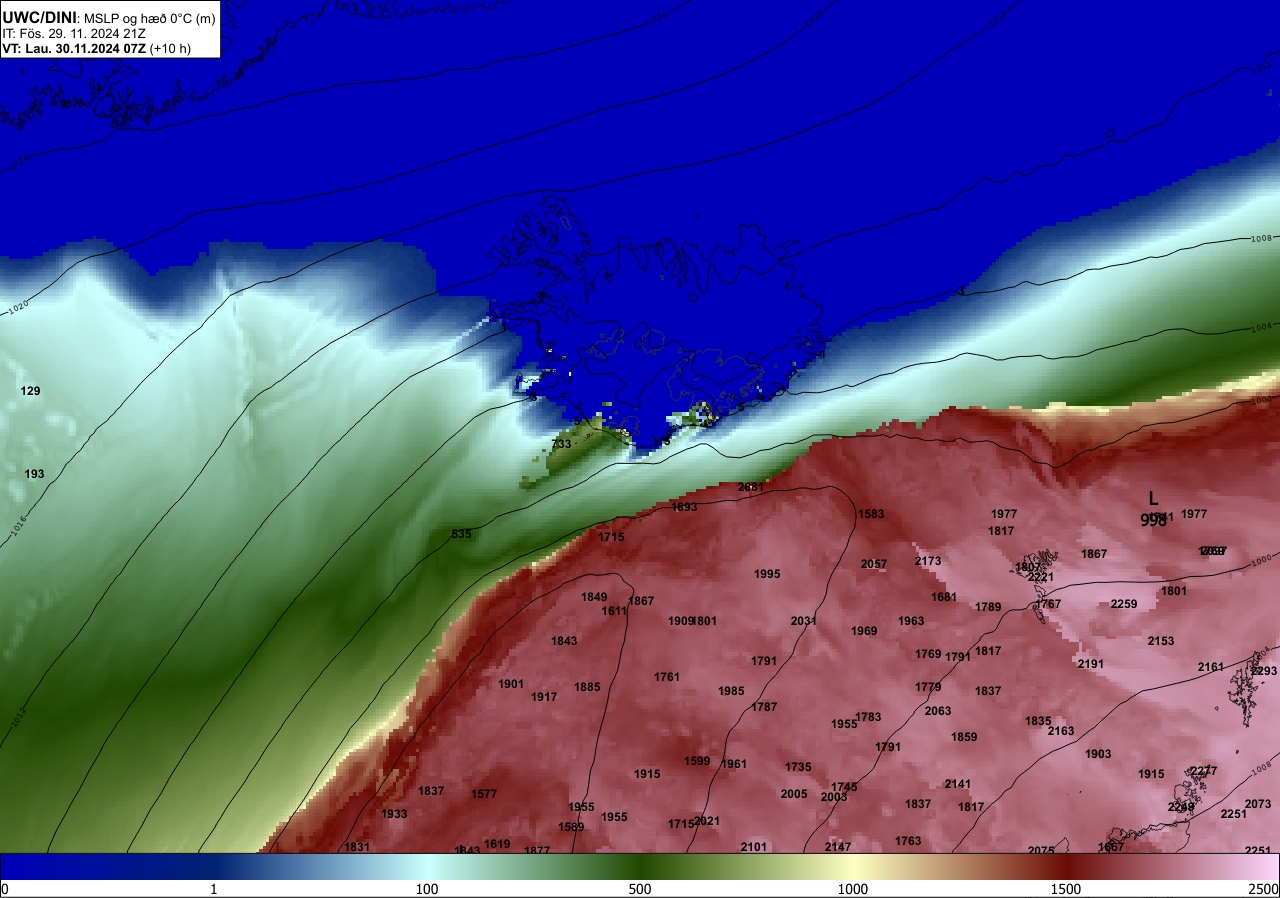
Task: Click the 1985 height value
Action: (731, 691)
